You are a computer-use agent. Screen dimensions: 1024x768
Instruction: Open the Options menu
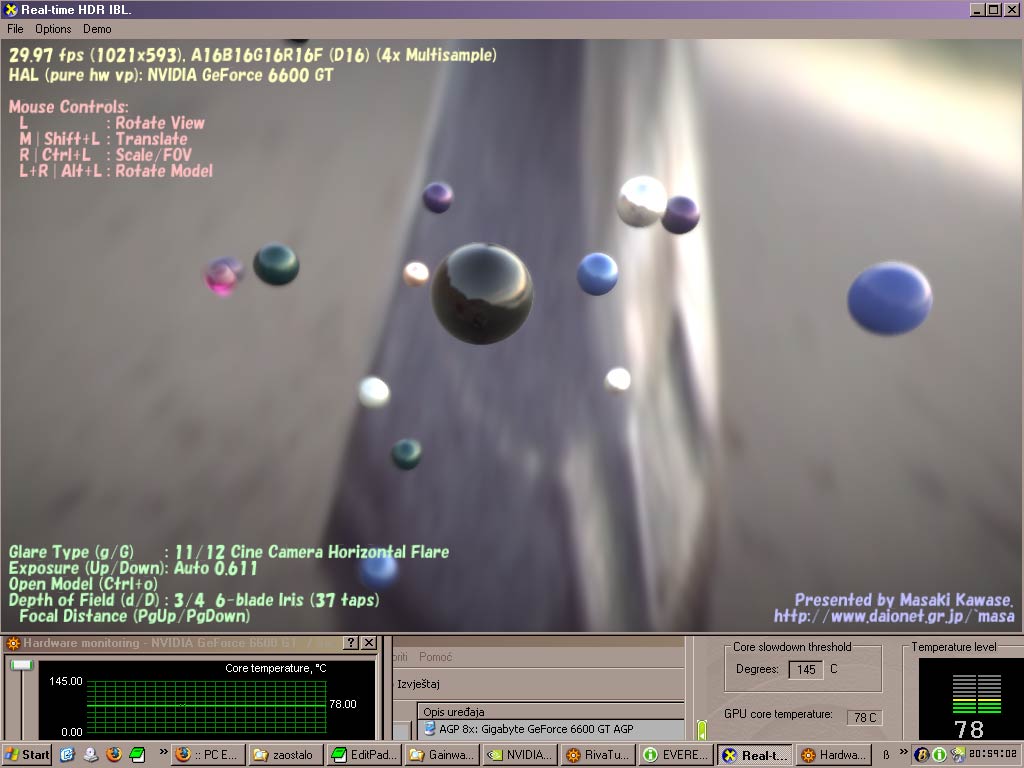click(x=53, y=29)
